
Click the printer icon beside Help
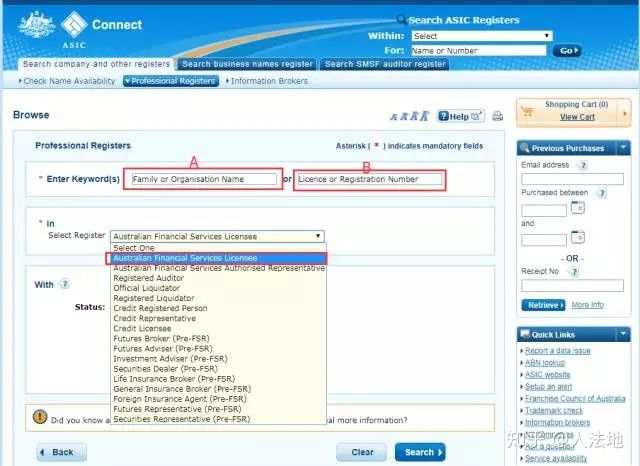coord(497,116)
